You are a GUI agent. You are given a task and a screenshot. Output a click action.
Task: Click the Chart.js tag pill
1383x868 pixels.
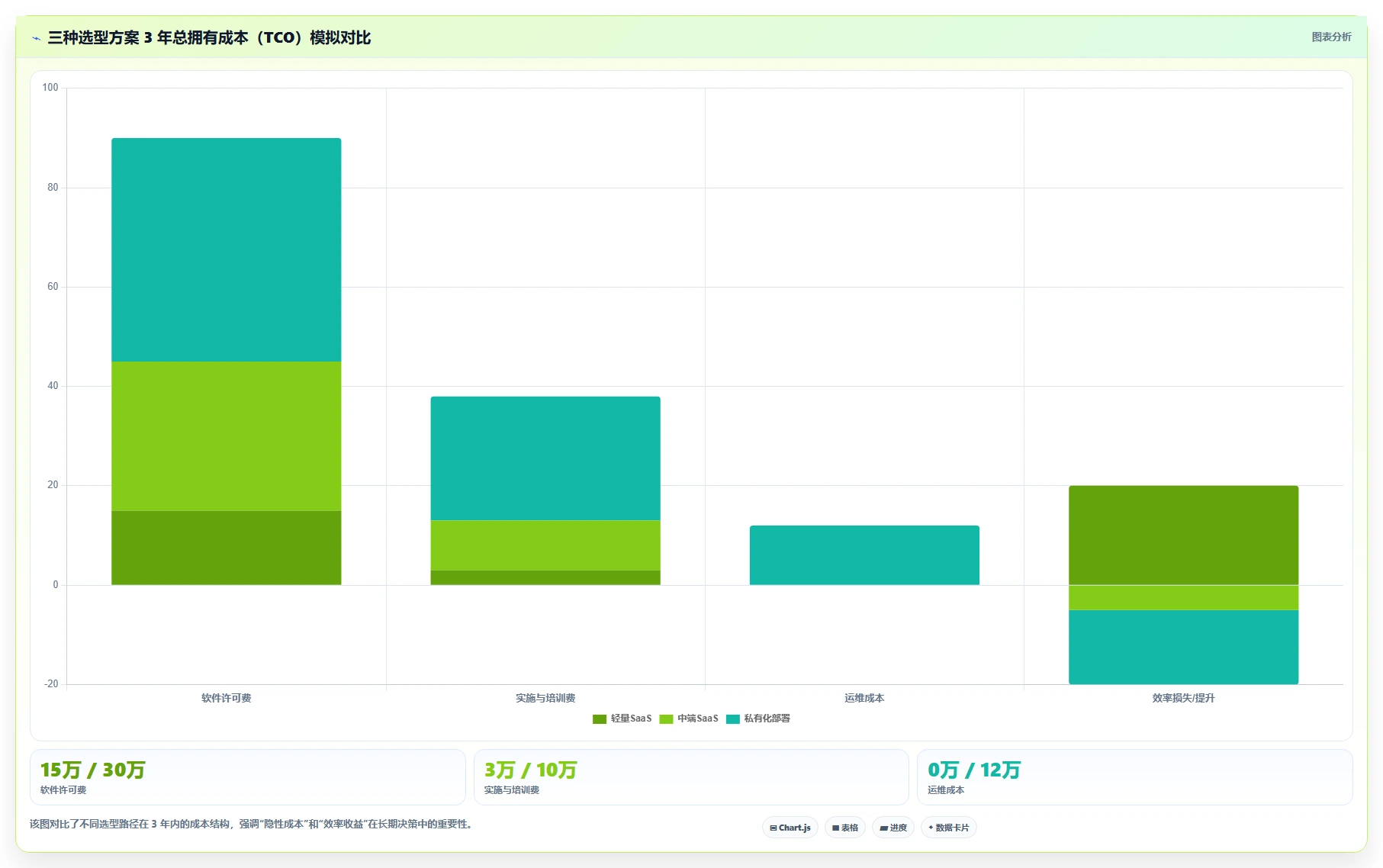[790, 828]
